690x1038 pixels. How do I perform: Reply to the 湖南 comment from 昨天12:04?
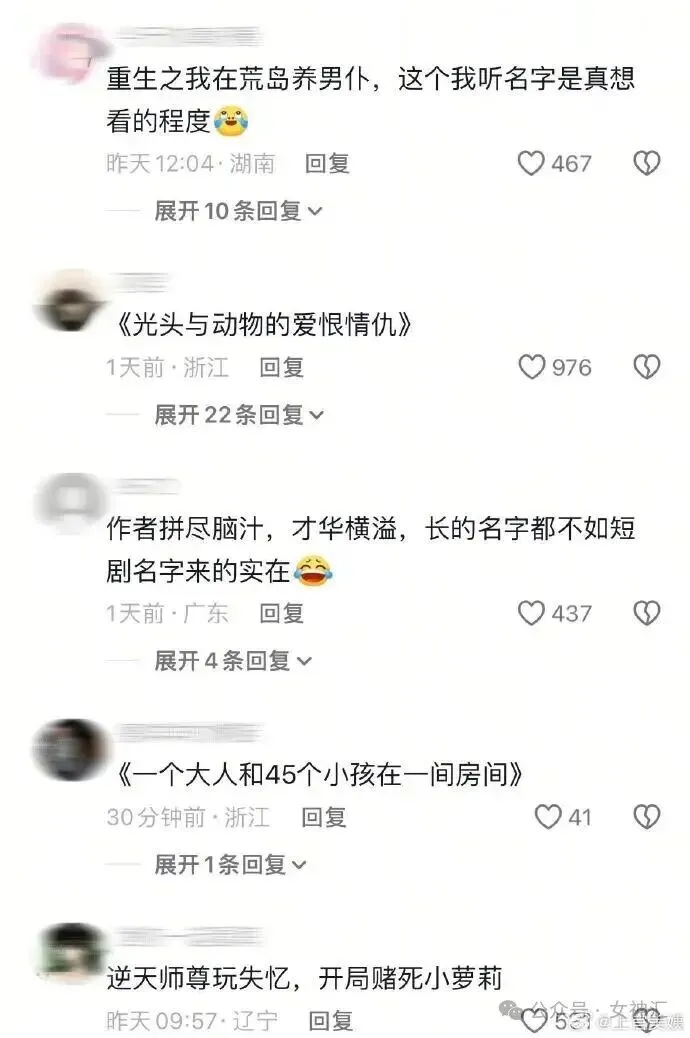(327, 164)
